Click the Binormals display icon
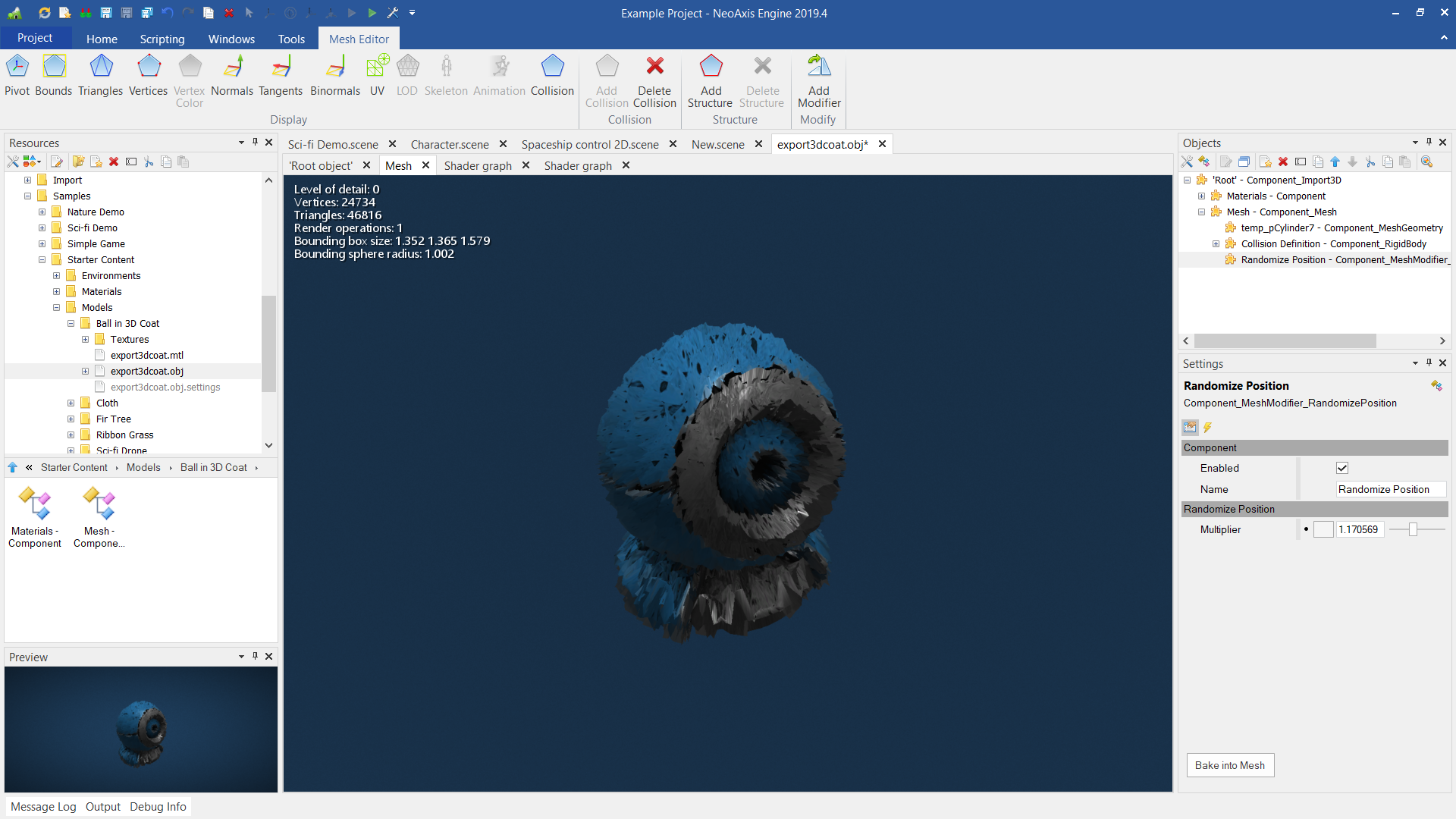 tap(334, 67)
